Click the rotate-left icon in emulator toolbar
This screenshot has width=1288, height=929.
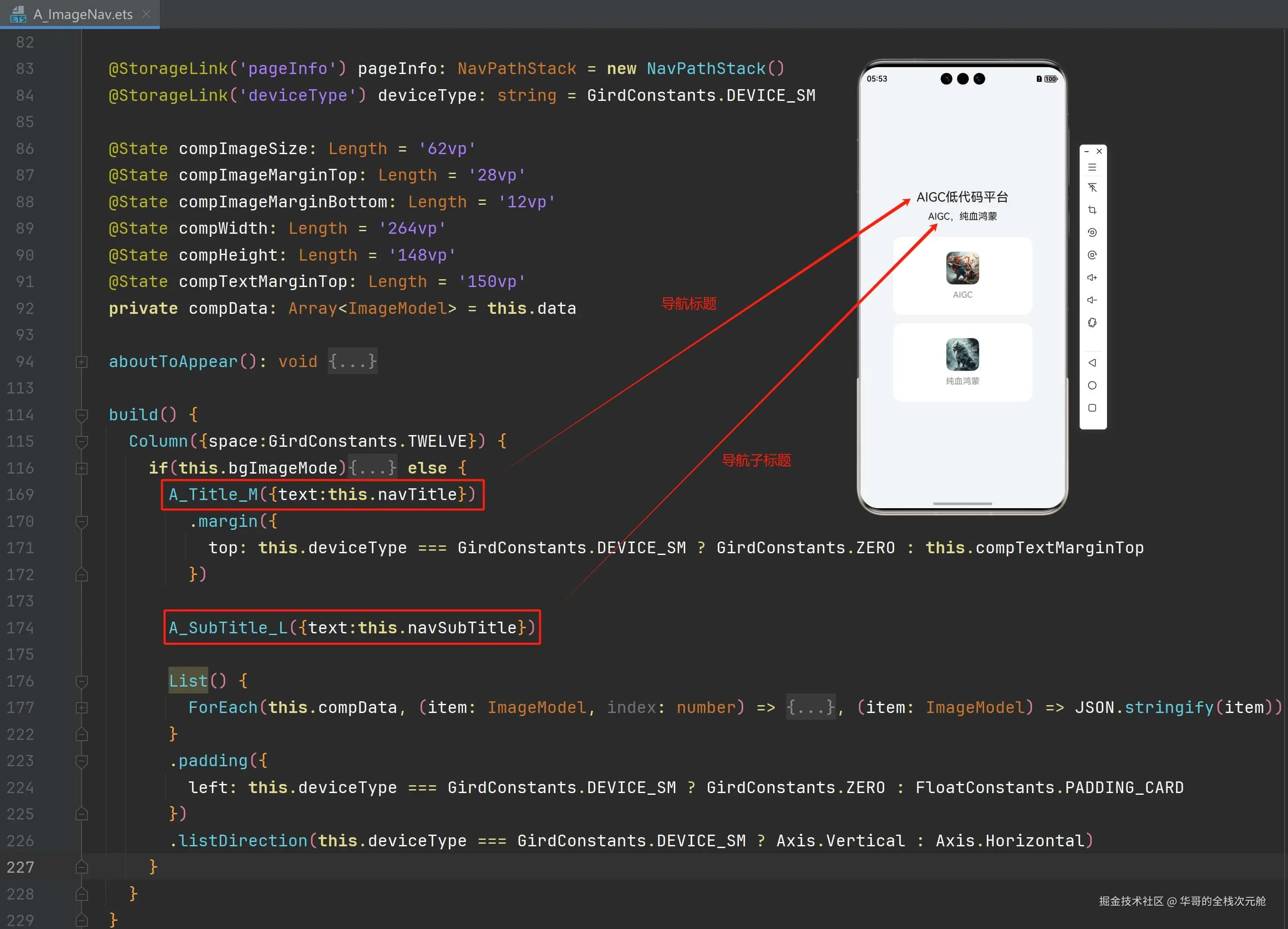(1091, 232)
